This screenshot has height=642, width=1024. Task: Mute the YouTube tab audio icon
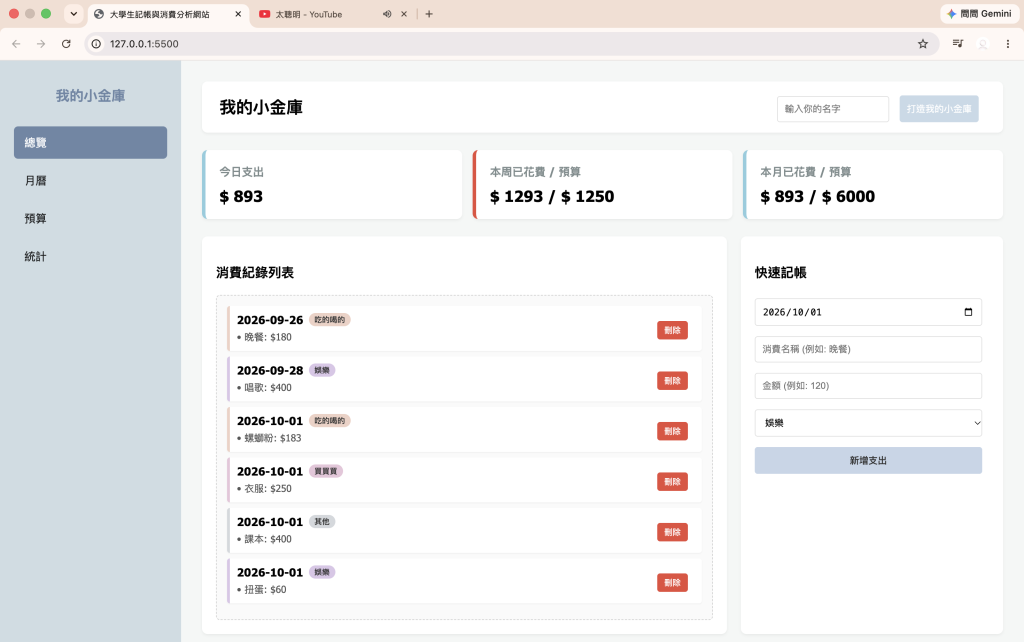coord(387,14)
